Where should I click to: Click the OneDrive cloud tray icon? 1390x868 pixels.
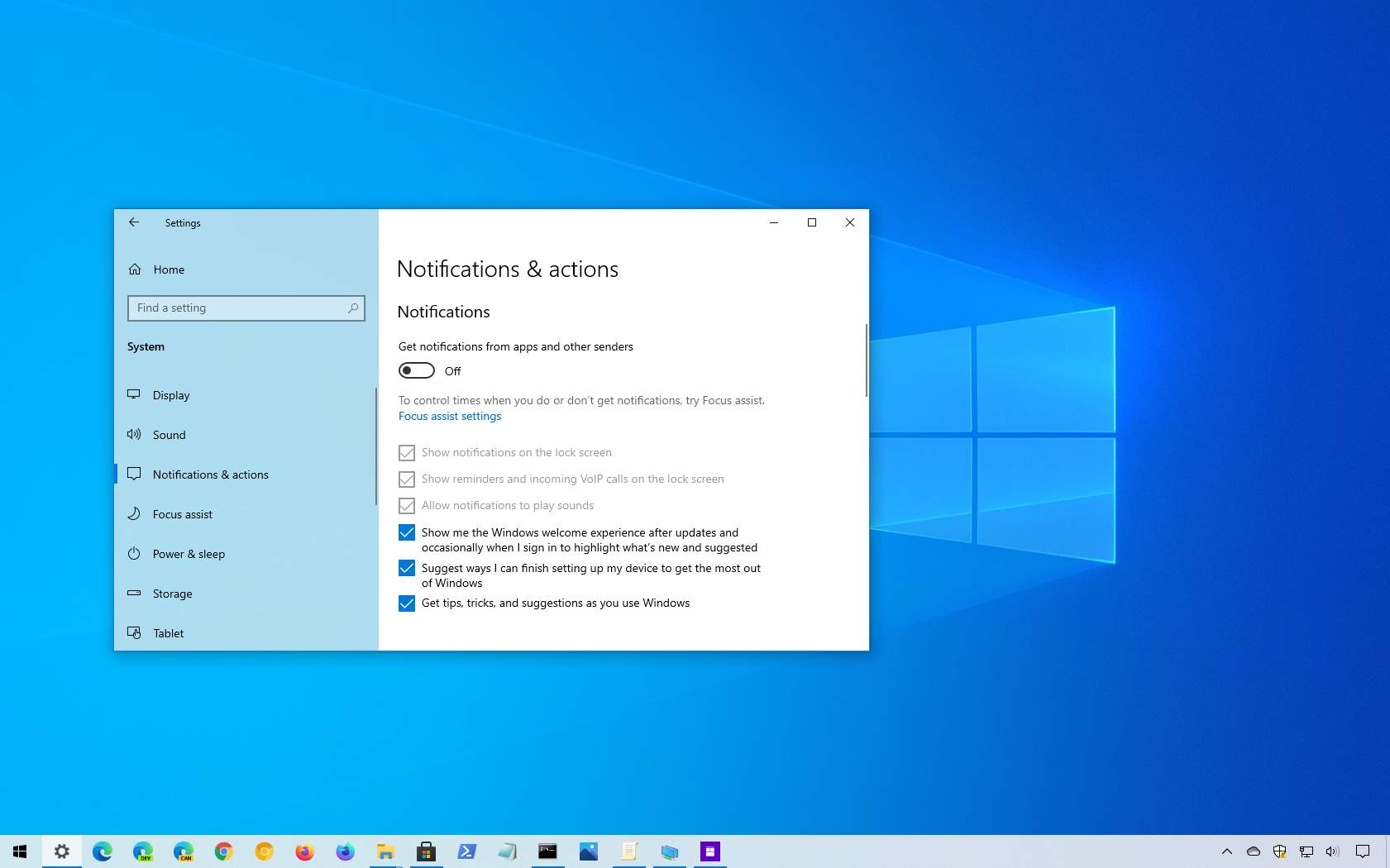(x=1254, y=851)
